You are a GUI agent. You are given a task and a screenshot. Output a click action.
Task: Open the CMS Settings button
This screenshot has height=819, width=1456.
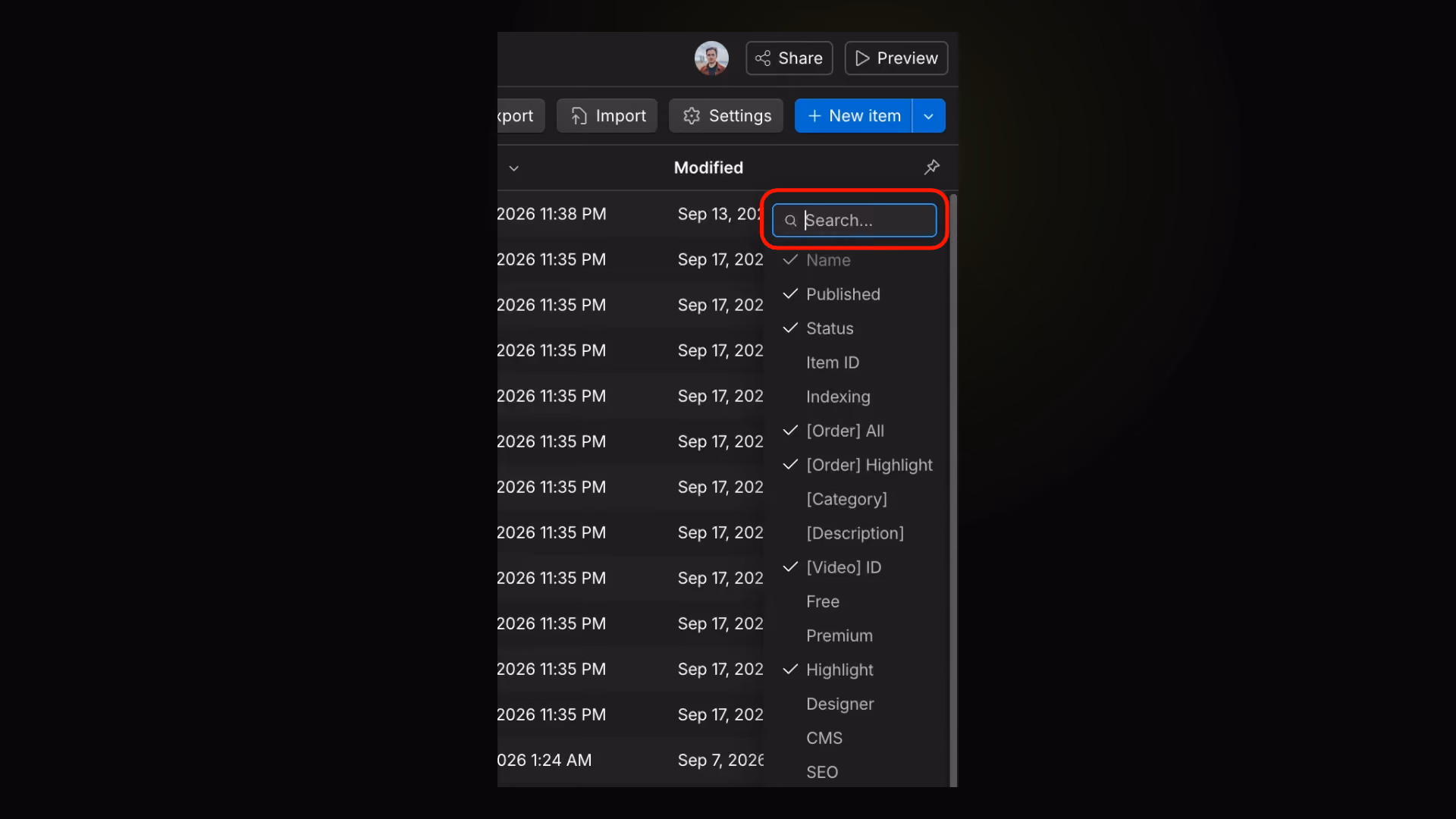click(726, 116)
